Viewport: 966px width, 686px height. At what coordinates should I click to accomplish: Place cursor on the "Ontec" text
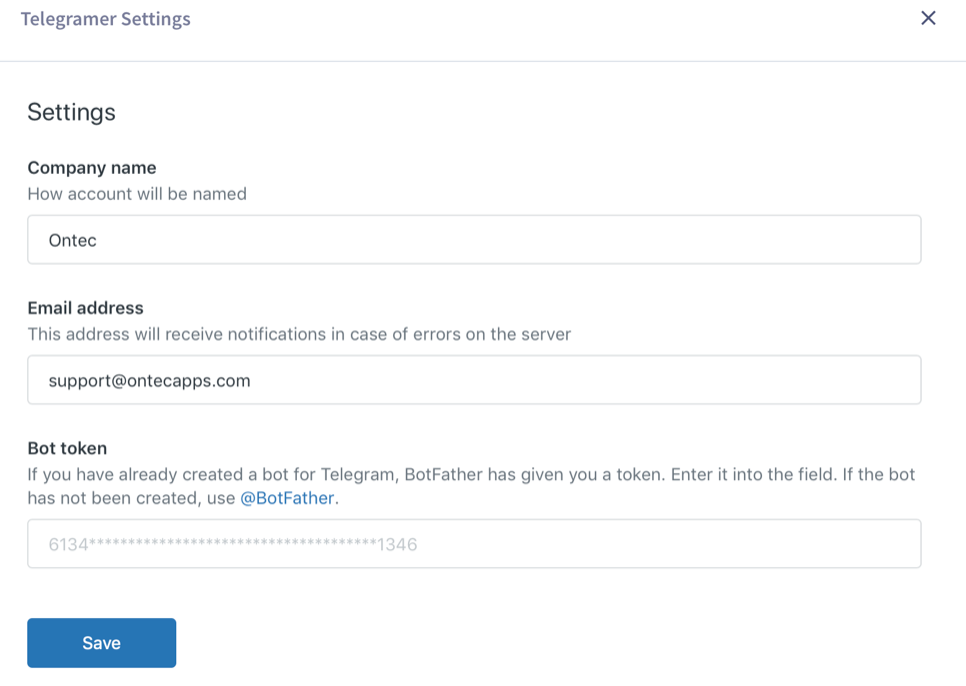click(x=73, y=240)
